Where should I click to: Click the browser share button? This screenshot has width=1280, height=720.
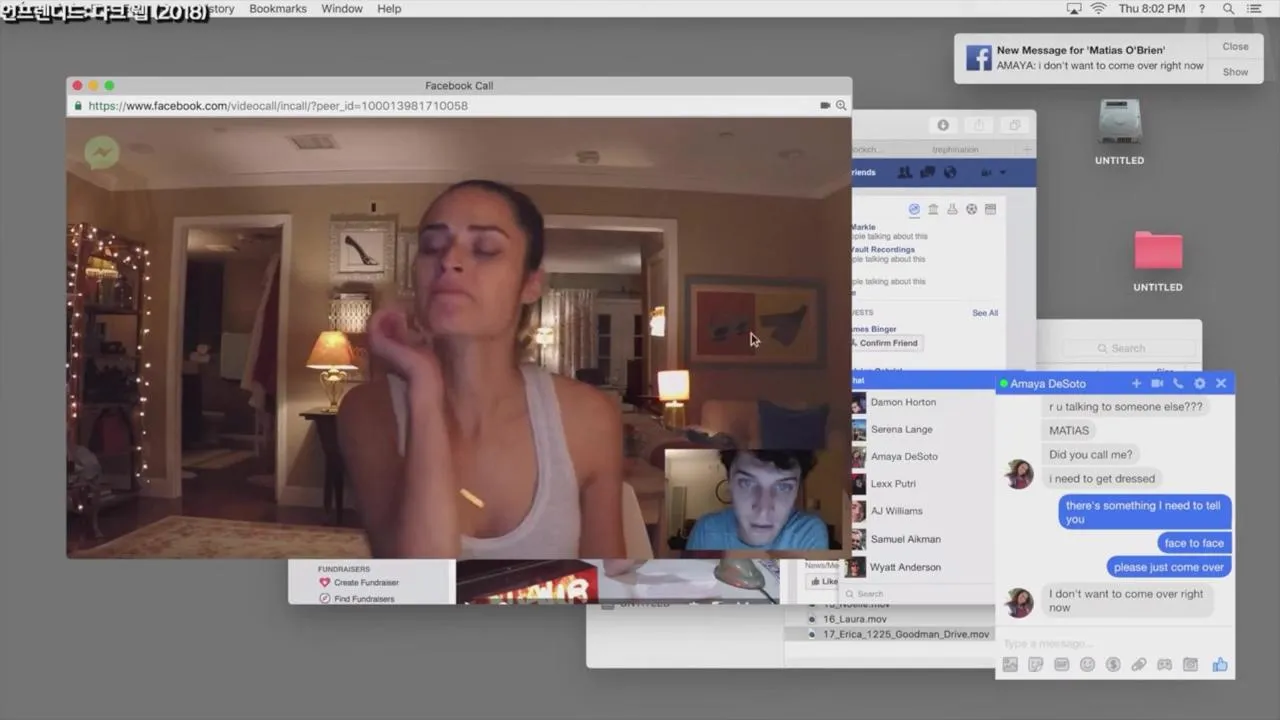tap(979, 125)
